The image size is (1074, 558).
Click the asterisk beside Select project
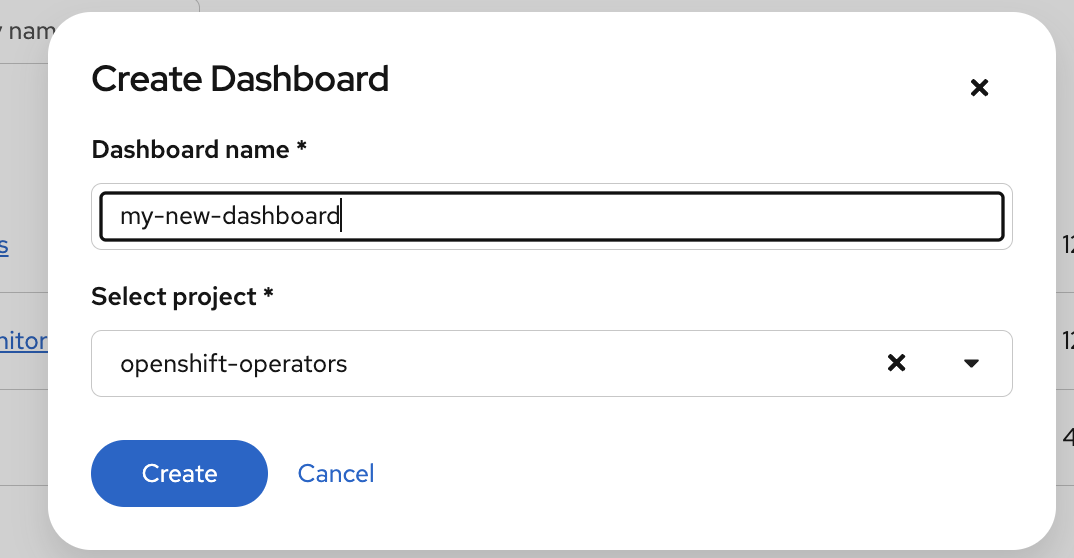268,297
